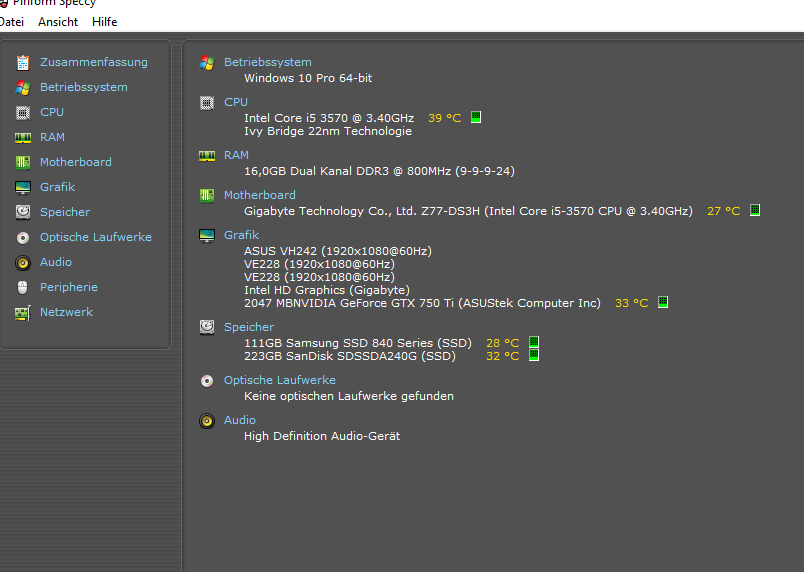This screenshot has width=804, height=572.
Task: Click the CPU chip icon in sidebar
Action: pyautogui.click(x=23, y=112)
